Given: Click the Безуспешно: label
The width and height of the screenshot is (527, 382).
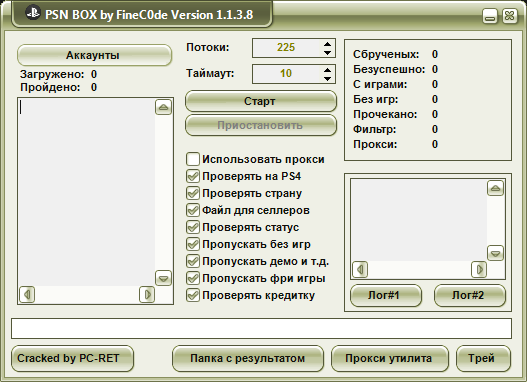Looking at the screenshot, I should pos(389,69).
